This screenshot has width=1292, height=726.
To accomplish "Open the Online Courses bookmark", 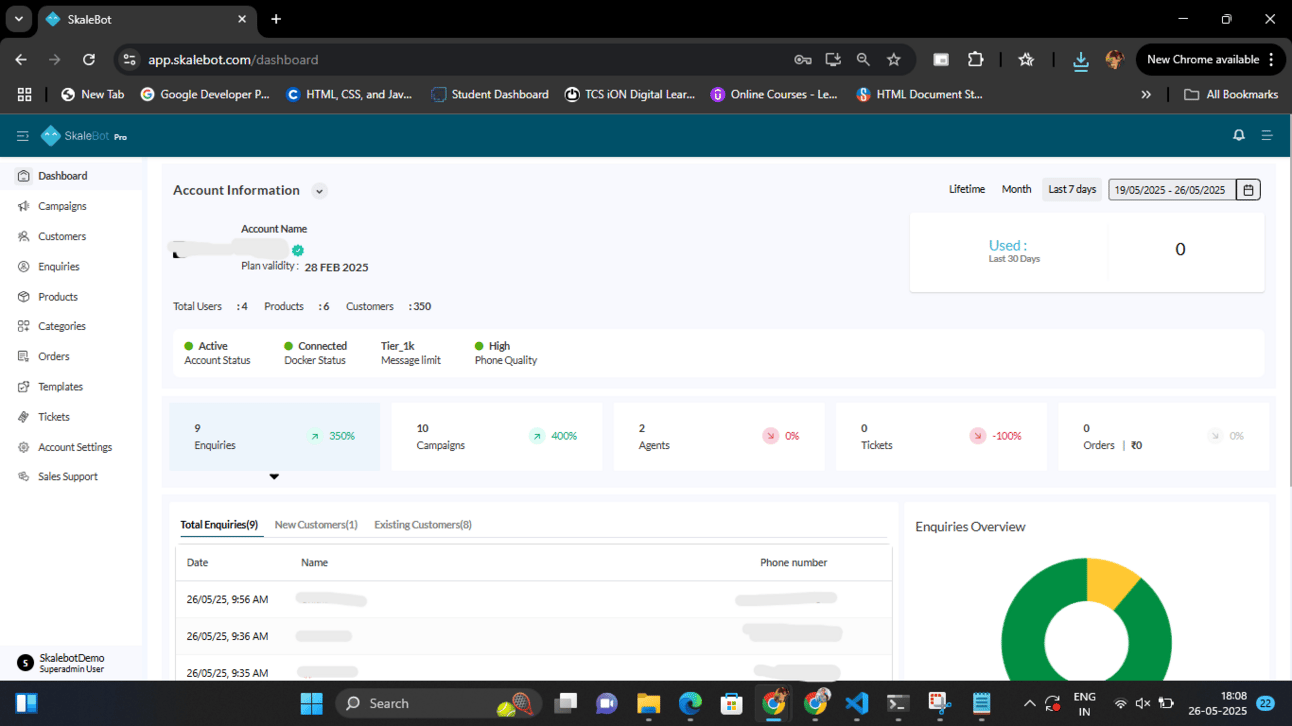I will (x=774, y=94).
